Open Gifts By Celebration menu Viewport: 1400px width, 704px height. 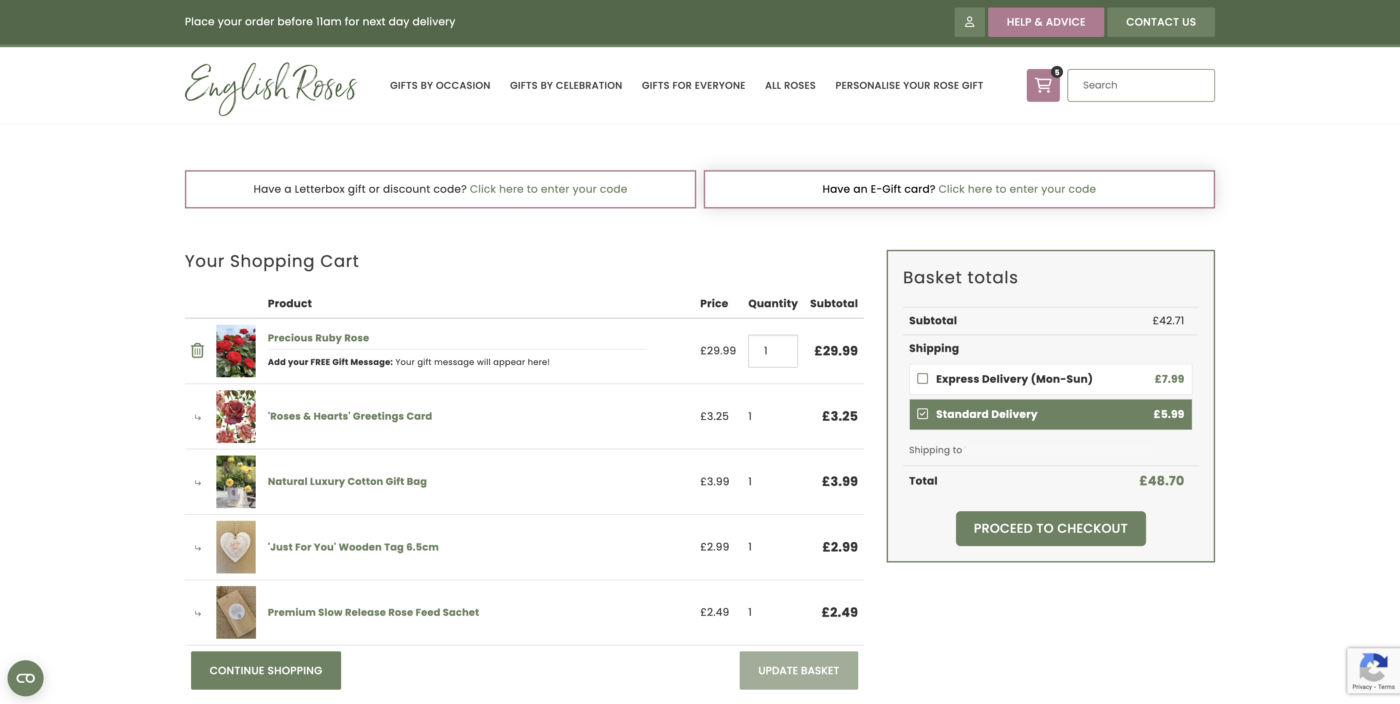pyautogui.click(x=566, y=86)
